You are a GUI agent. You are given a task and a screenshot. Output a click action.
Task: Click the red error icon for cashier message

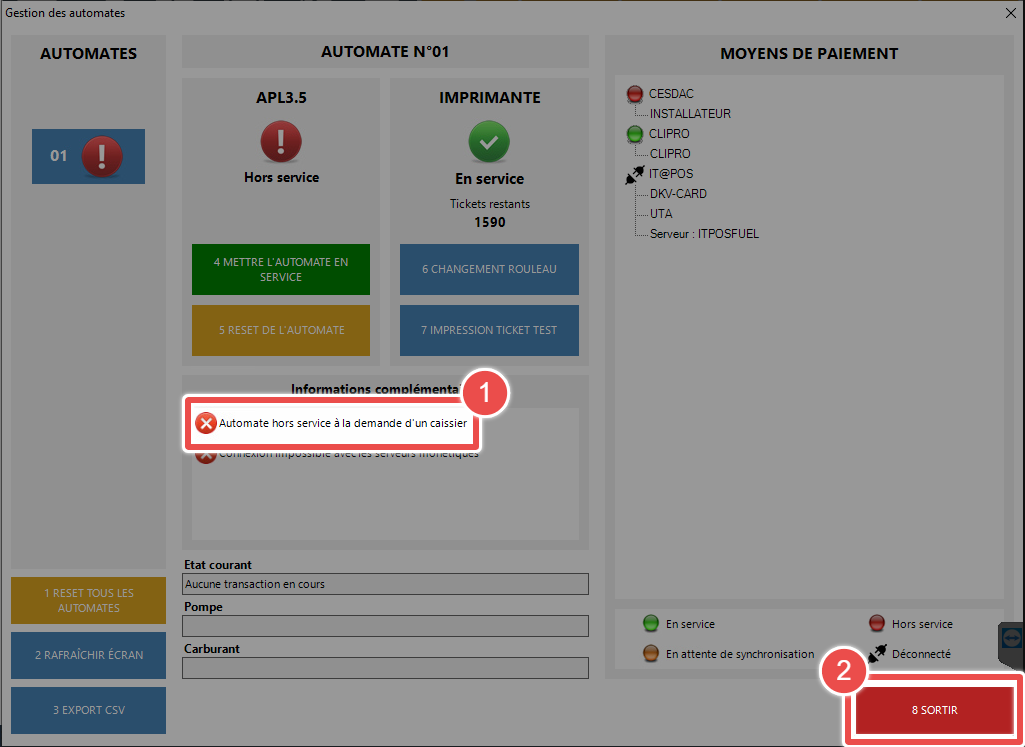coord(205,424)
